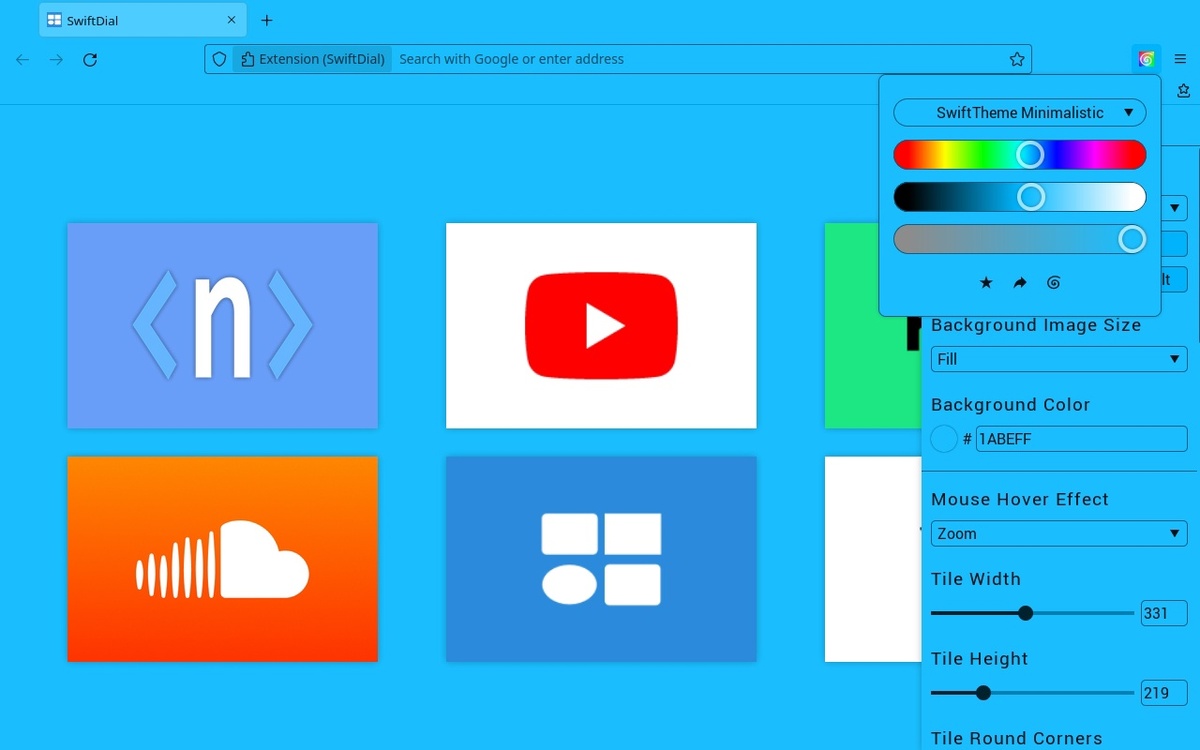This screenshot has width=1200, height=750.
Task: Click the share arrow icon in theme popup
Action: point(1020,283)
